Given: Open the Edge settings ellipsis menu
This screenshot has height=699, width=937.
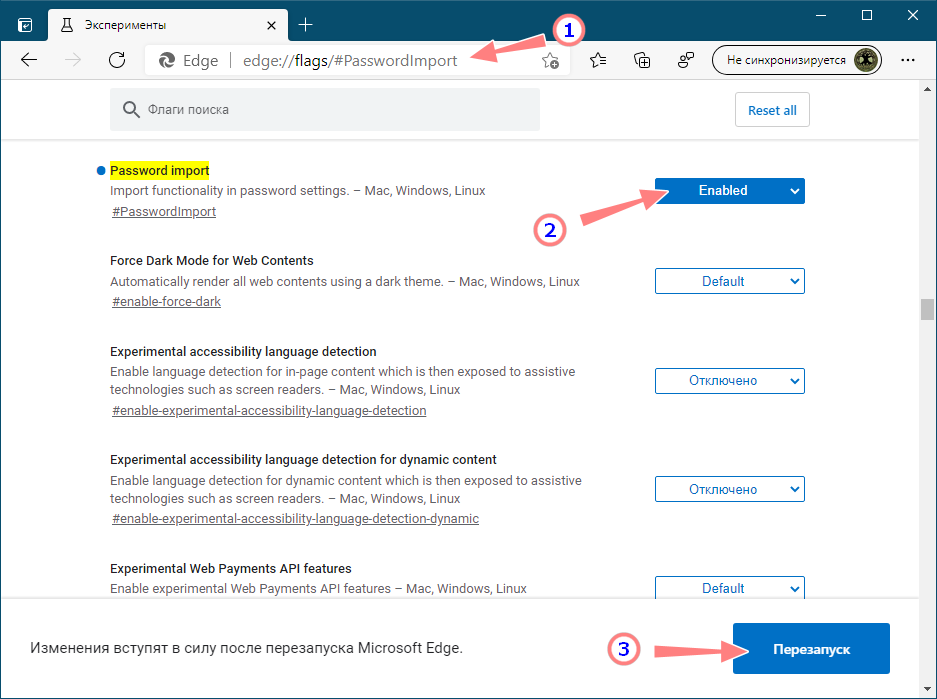Looking at the screenshot, I should pos(908,60).
